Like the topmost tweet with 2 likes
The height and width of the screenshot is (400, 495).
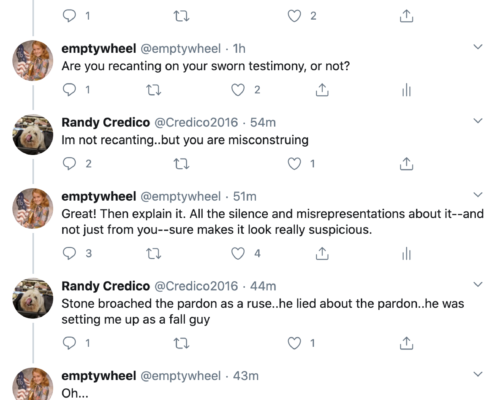tap(294, 16)
